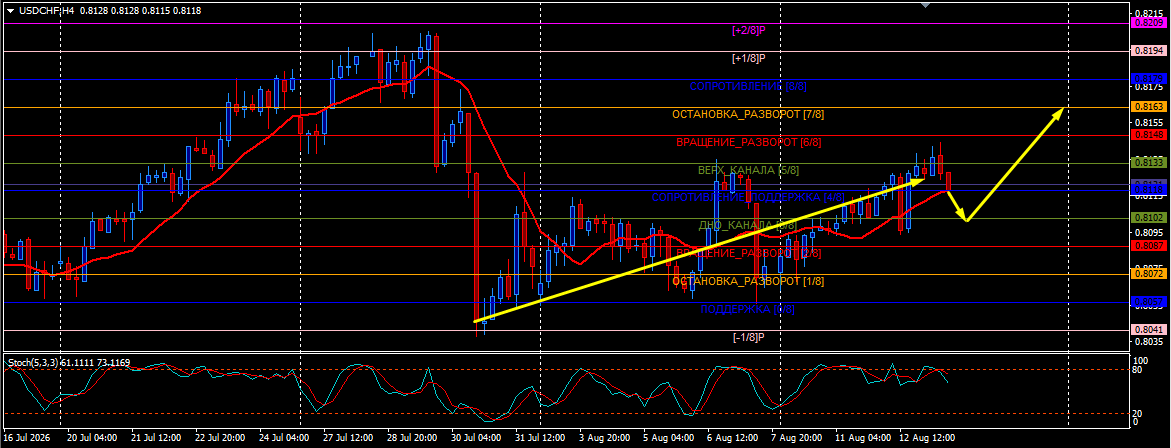Click the [-1/8]P level label
1171x448 pixels.
point(749,337)
